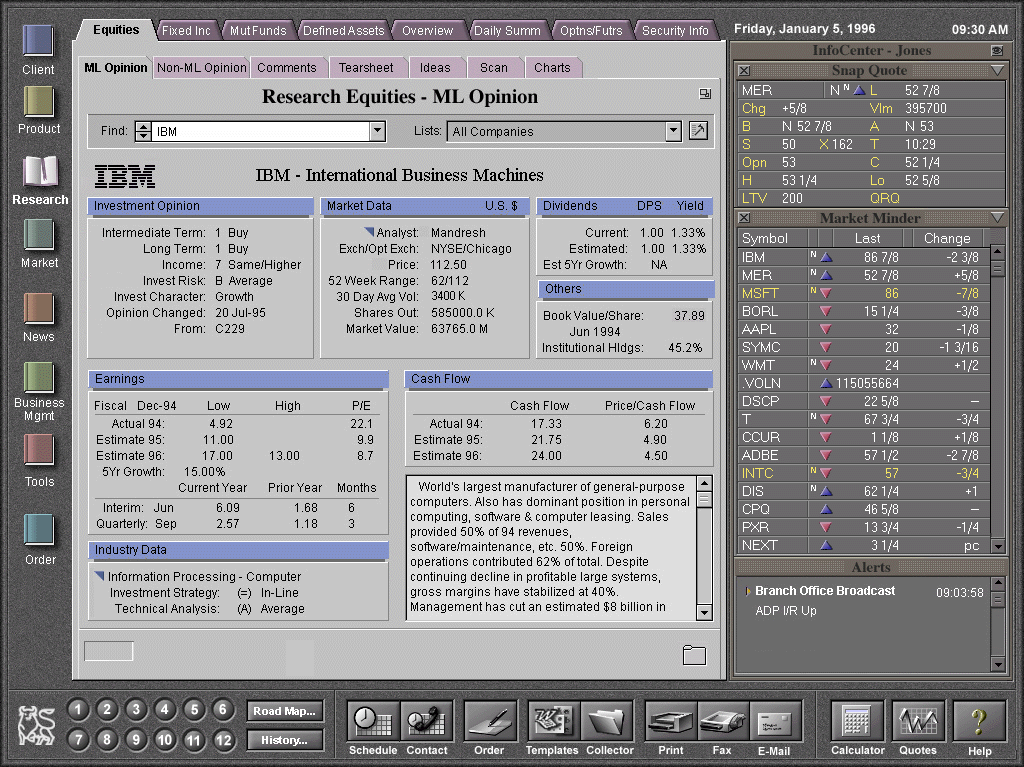The height and width of the screenshot is (767, 1024).
Task: Select the MSFT row in Market Minder
Action: (x=864, y=293)
